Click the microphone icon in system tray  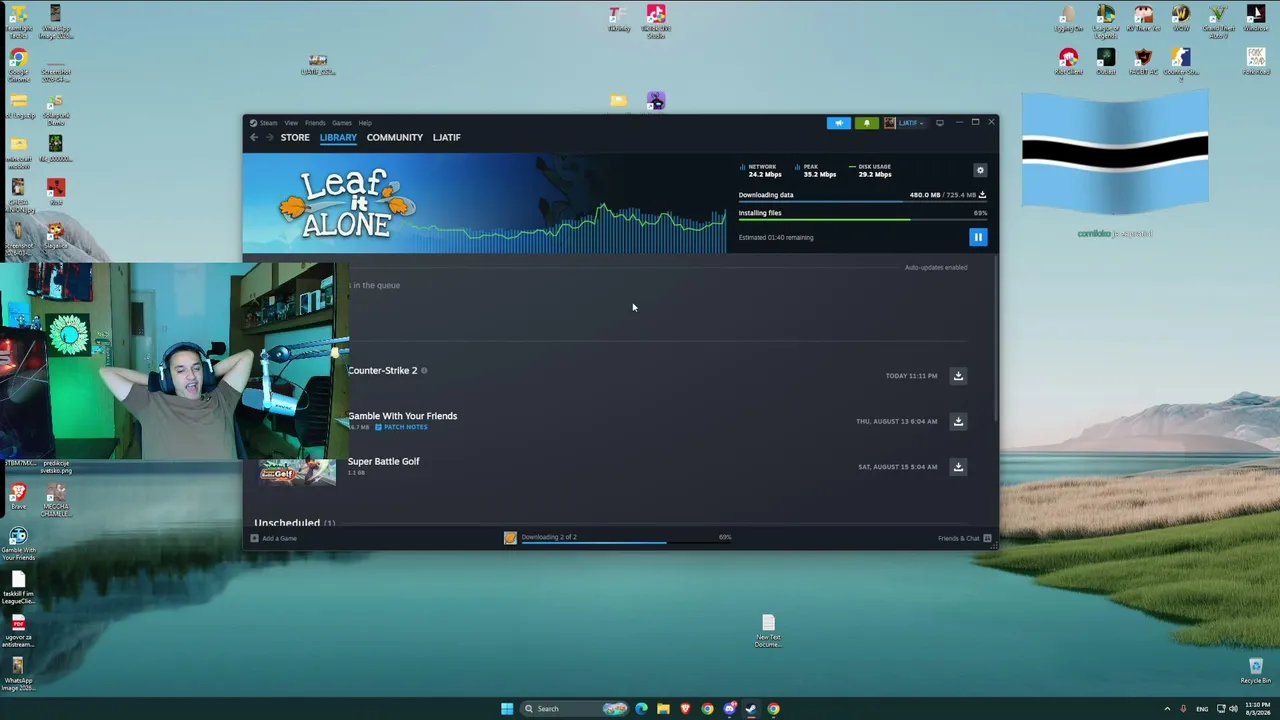[x=1184, y=709]
